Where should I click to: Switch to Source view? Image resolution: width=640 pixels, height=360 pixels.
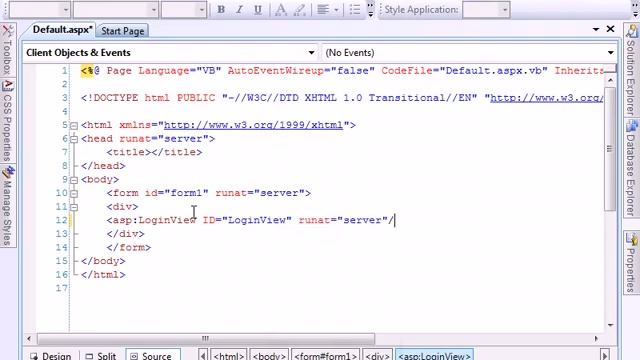click(x=153, y=355)
